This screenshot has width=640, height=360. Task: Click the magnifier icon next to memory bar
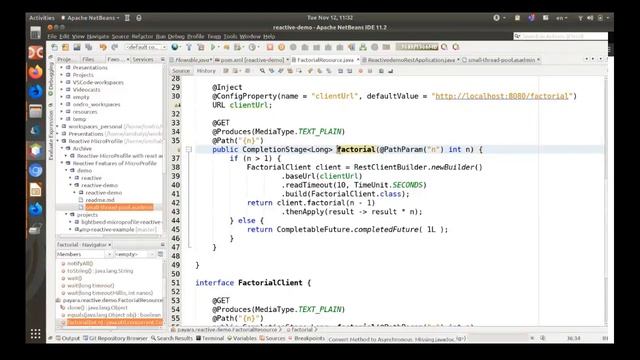[x=444, y=47]
